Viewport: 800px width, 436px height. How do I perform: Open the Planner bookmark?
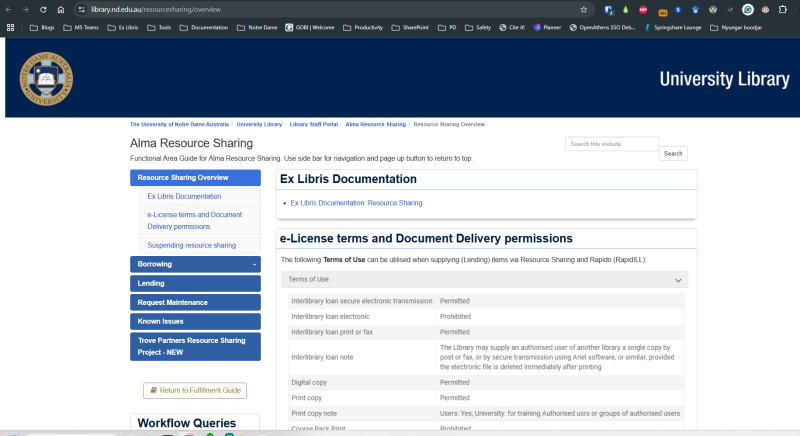[547, 28]
